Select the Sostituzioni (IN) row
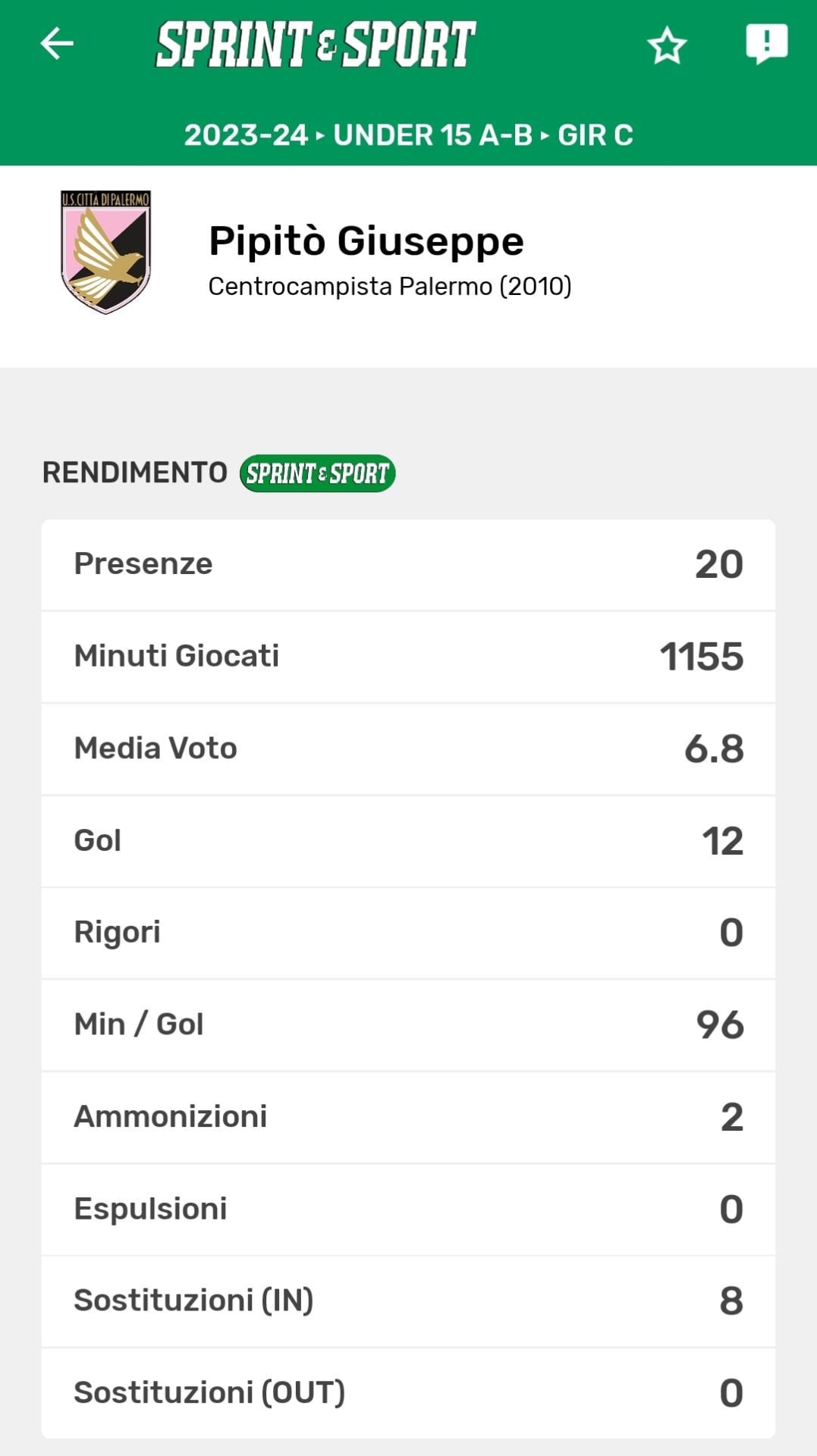Image resolution: width=817 pixels, height=1456 pixels. click(x=408, y=1301)
